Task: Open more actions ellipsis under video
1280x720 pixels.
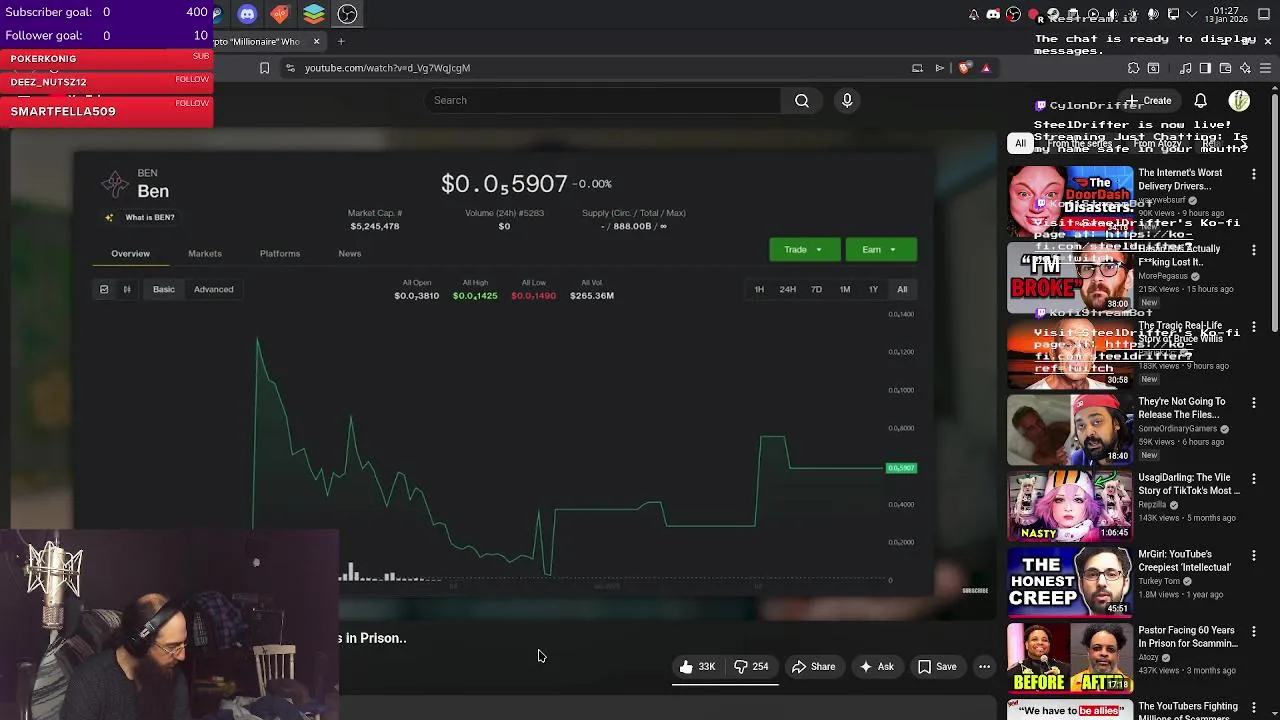Action: (984, 667)
